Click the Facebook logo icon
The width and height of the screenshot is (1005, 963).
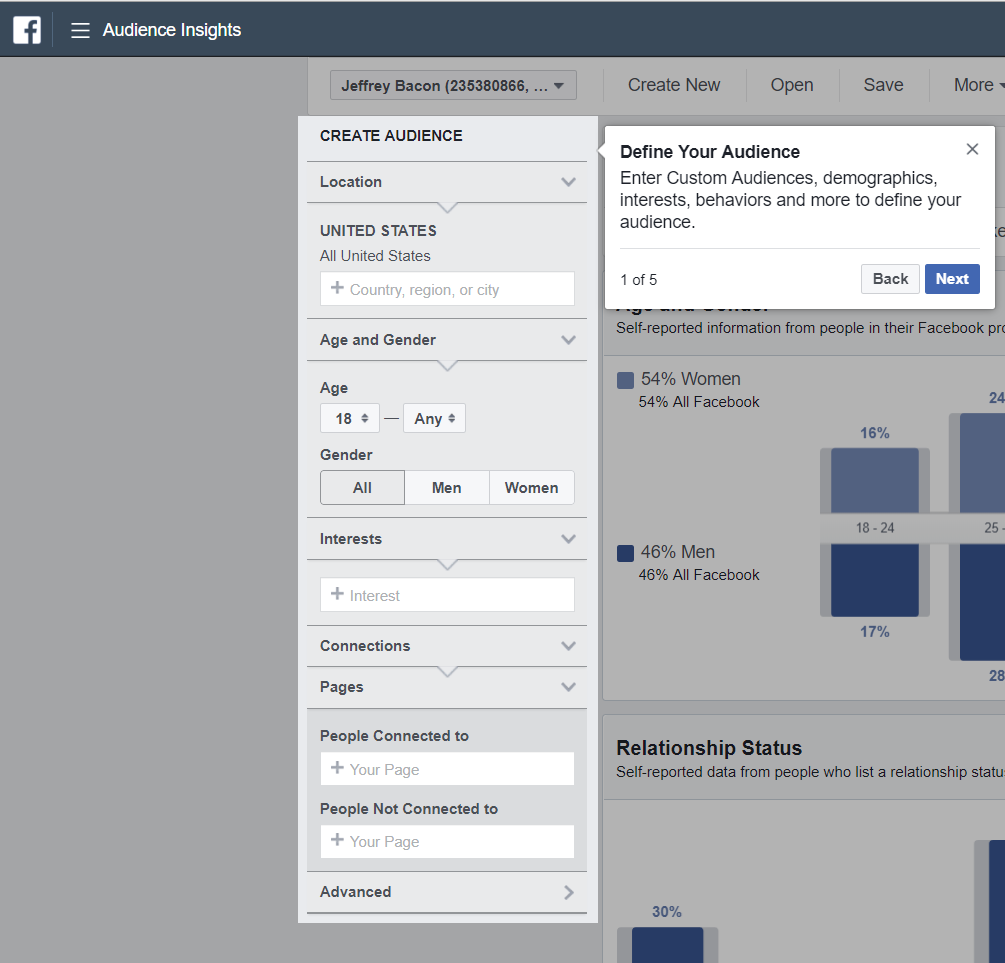click(27, 30)
